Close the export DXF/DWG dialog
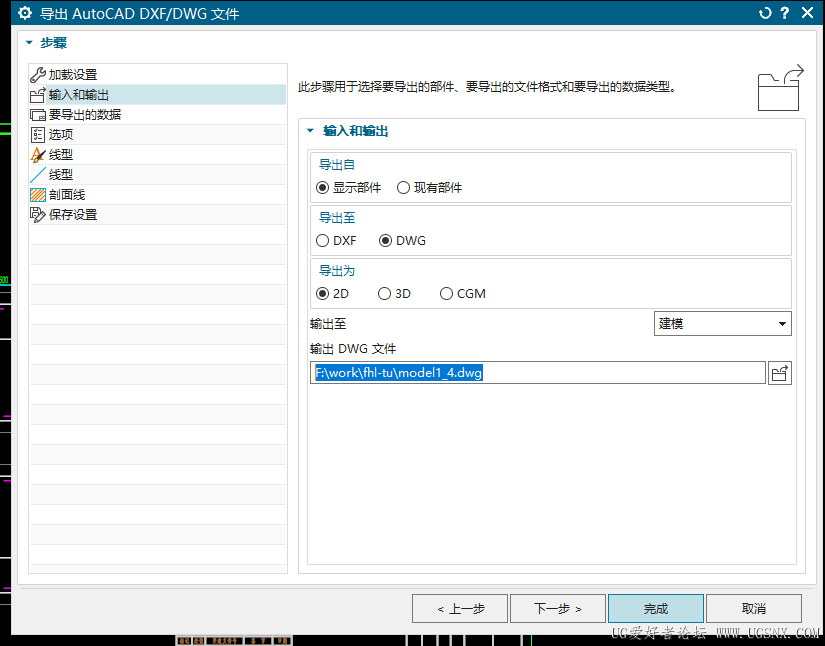 tap(807, 13)
